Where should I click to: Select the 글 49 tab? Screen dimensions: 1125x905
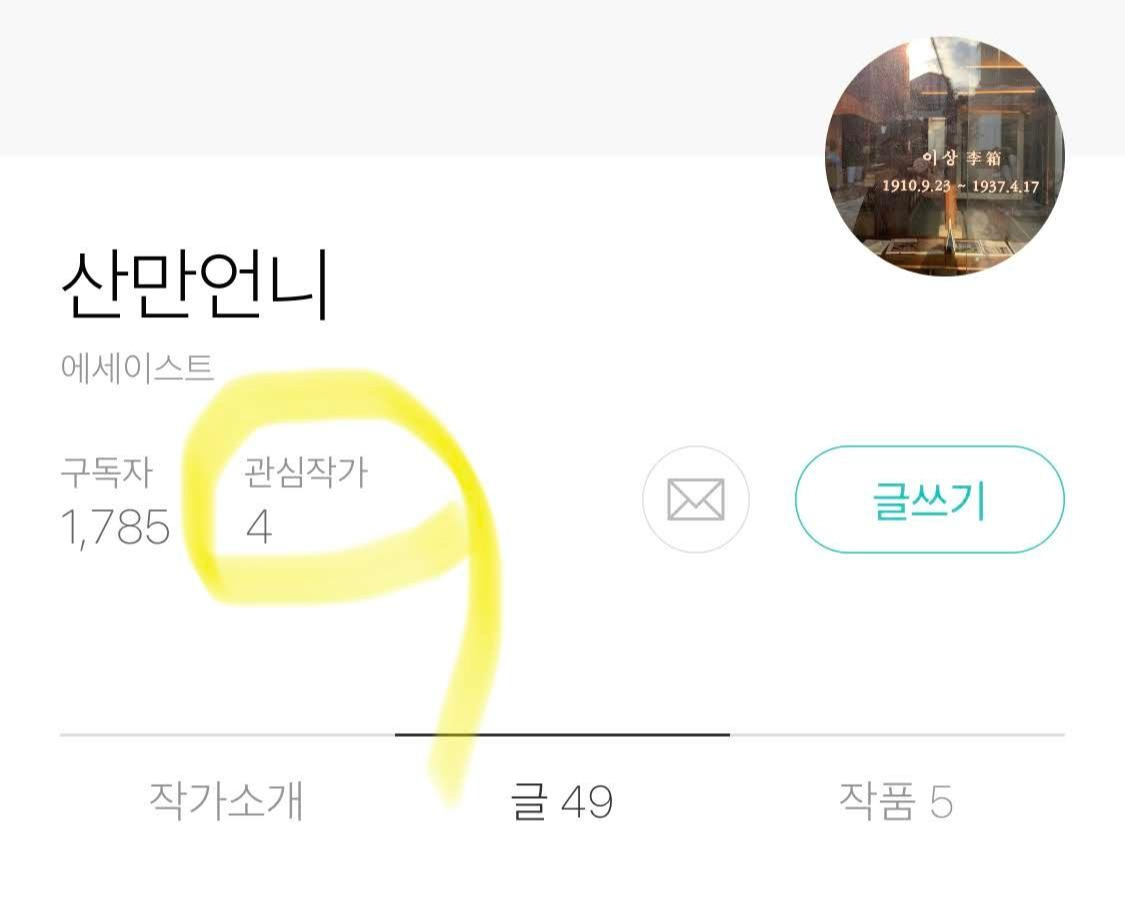click(562, 800)
